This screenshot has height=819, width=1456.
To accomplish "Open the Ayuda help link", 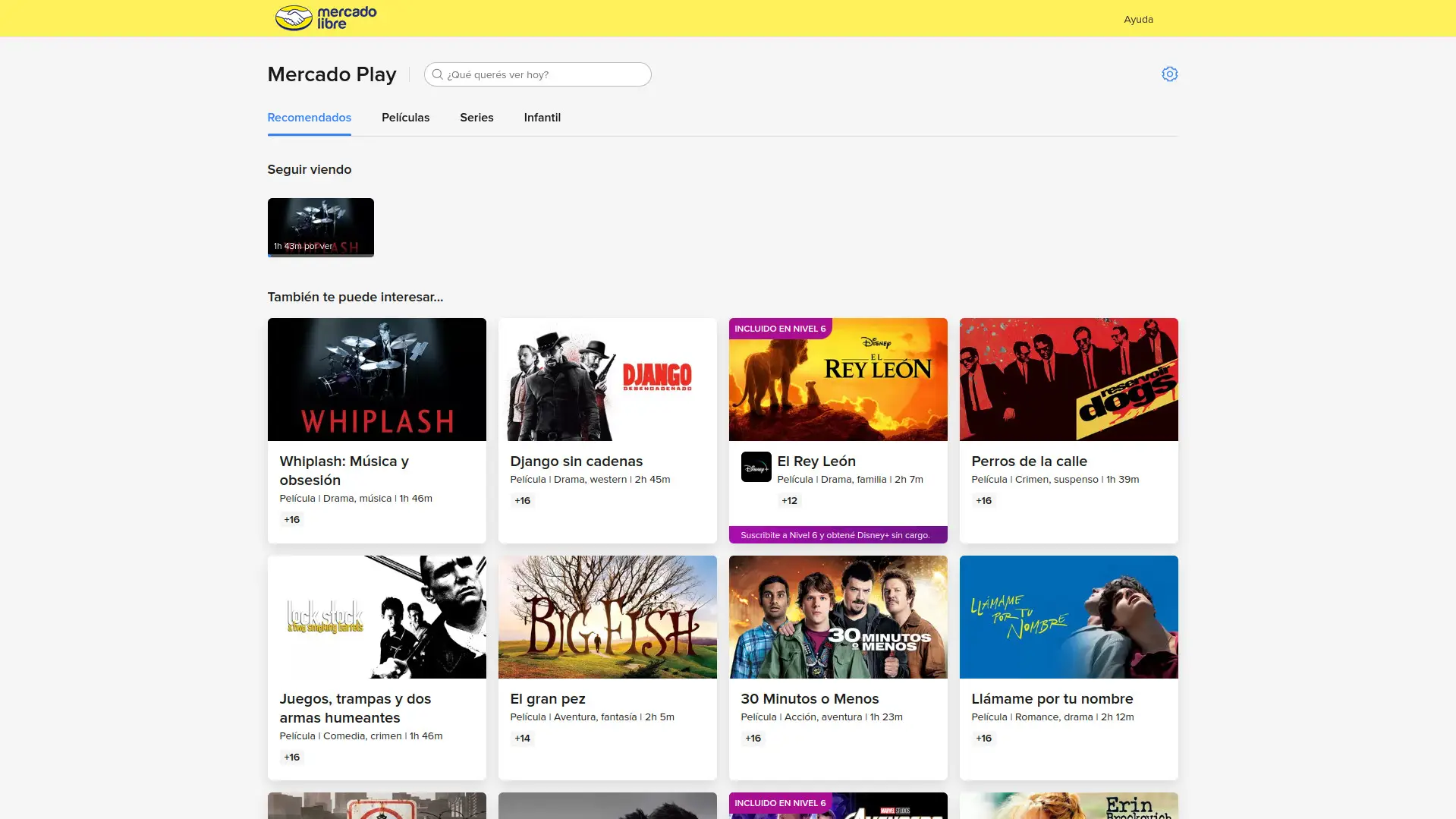I will [x=1138, y=20].
